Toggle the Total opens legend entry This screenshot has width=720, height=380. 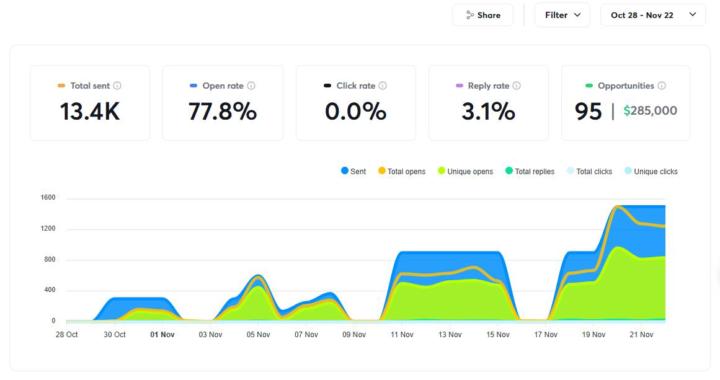tap(401, 171)
